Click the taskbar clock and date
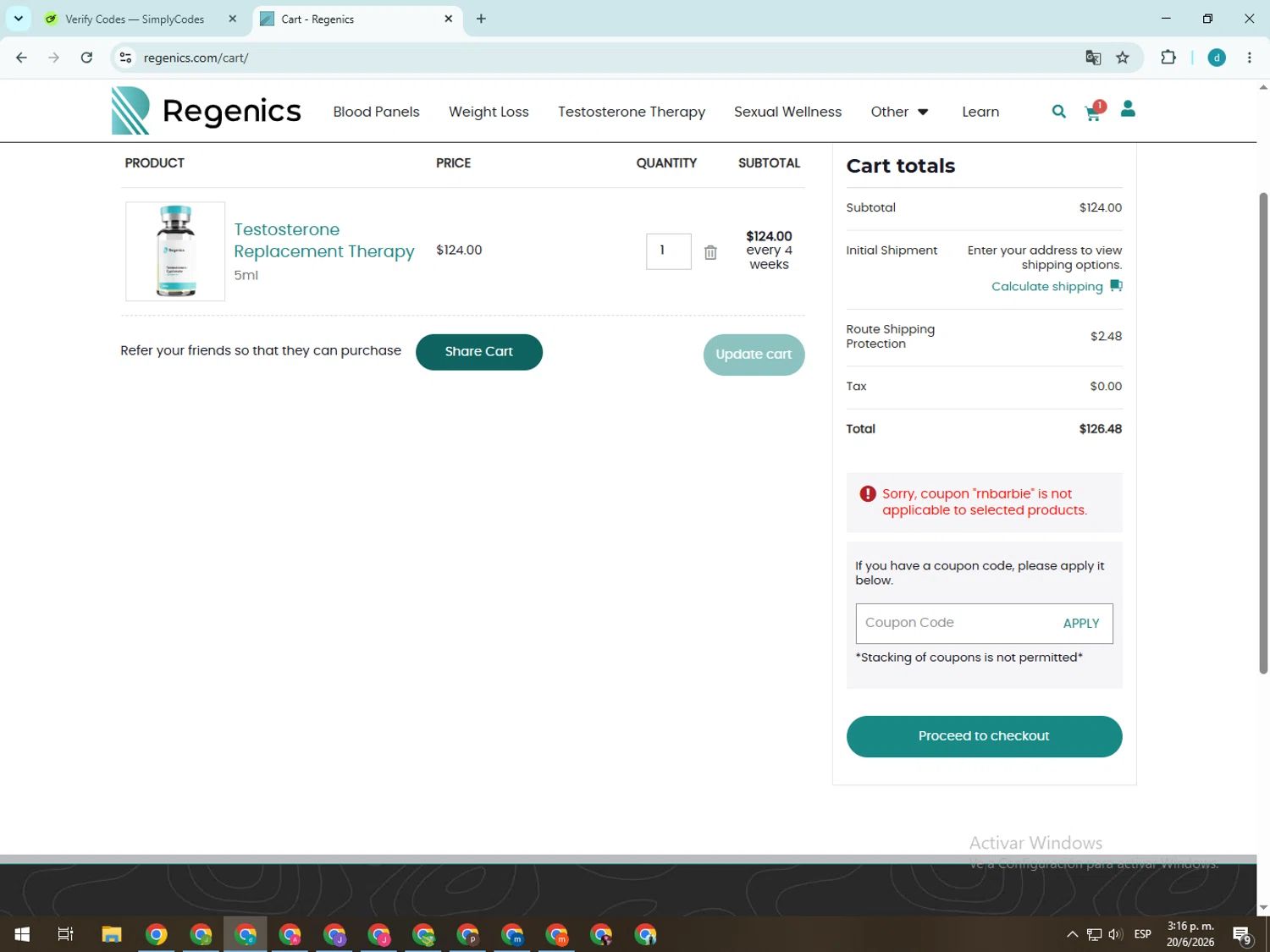 click(1190, 934)
